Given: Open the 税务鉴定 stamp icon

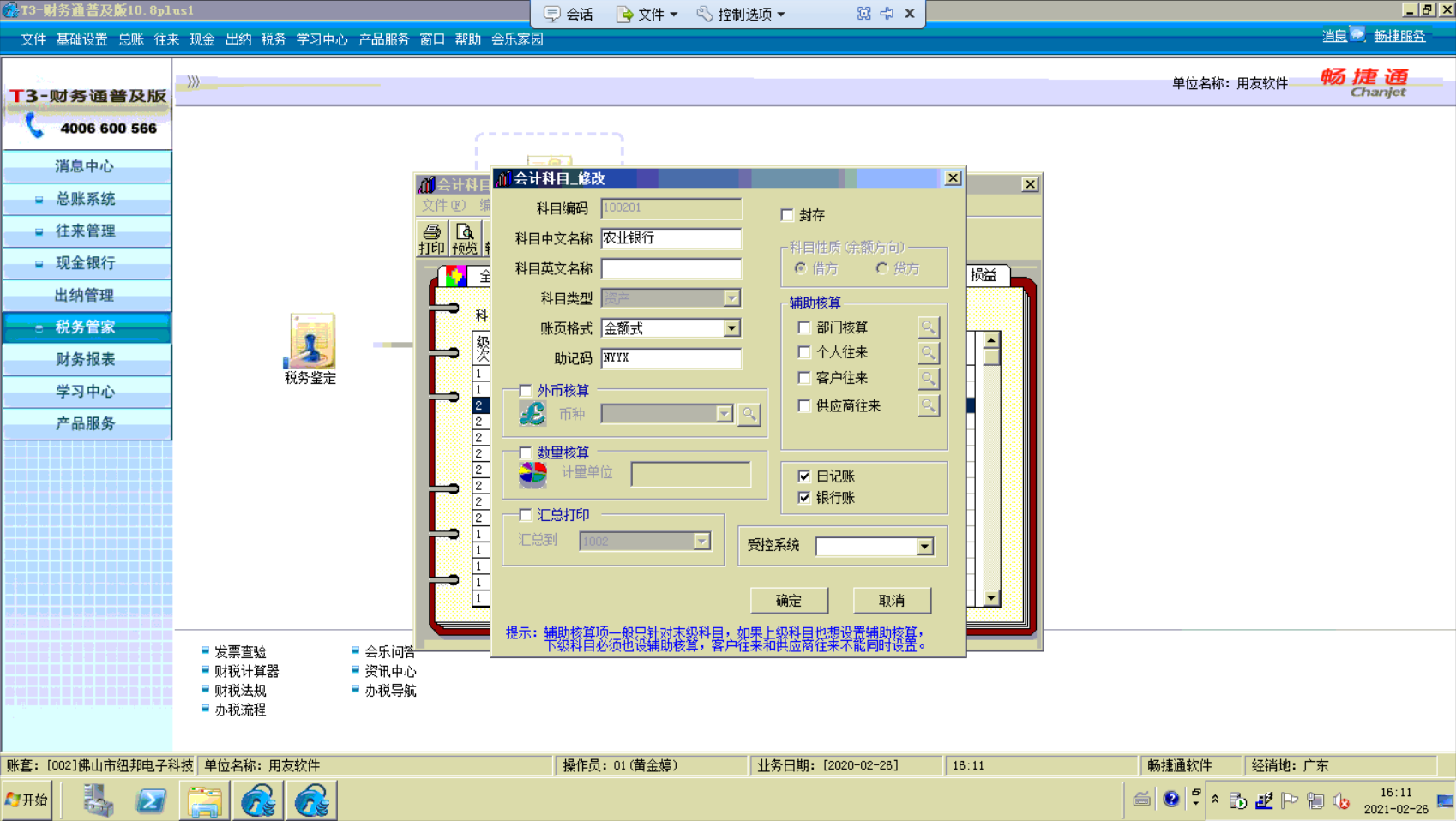Looking at the screenshot, I should 310,341.
